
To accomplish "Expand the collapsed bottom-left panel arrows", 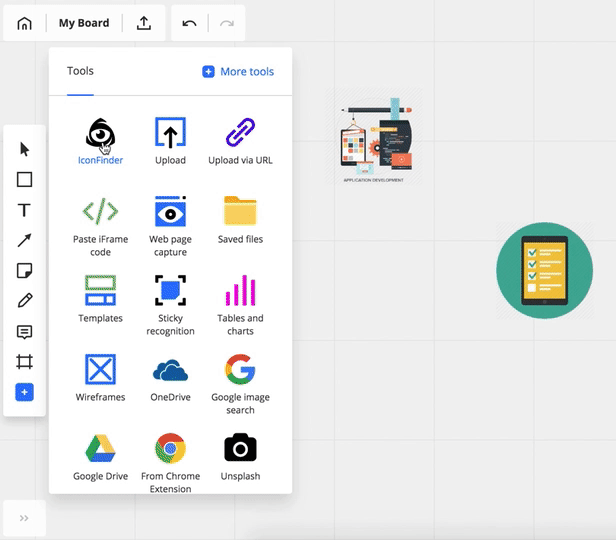I will point(24,518).
